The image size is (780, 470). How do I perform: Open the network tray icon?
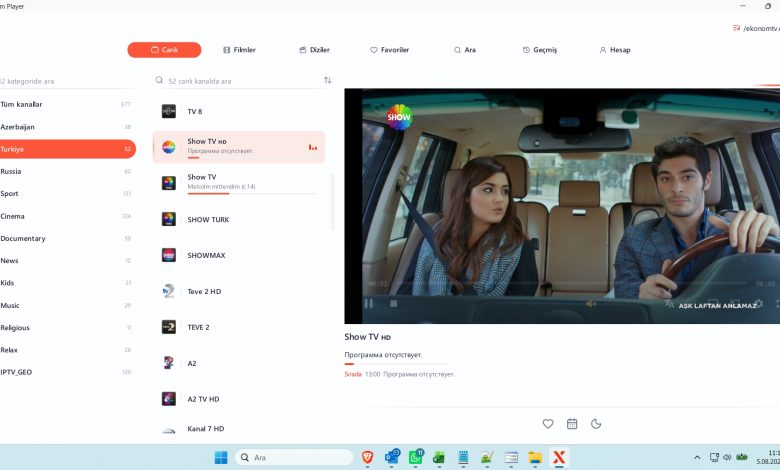[714, 457]
